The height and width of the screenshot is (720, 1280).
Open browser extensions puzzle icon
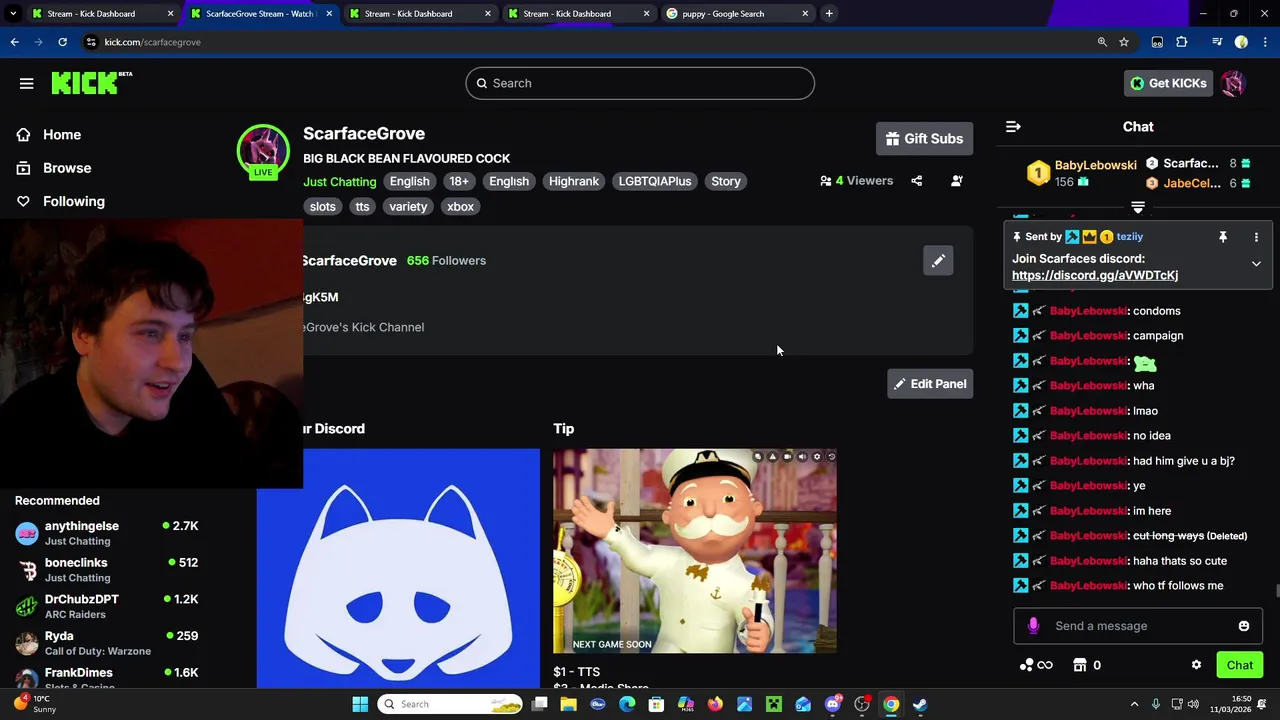pos(1182,42)
